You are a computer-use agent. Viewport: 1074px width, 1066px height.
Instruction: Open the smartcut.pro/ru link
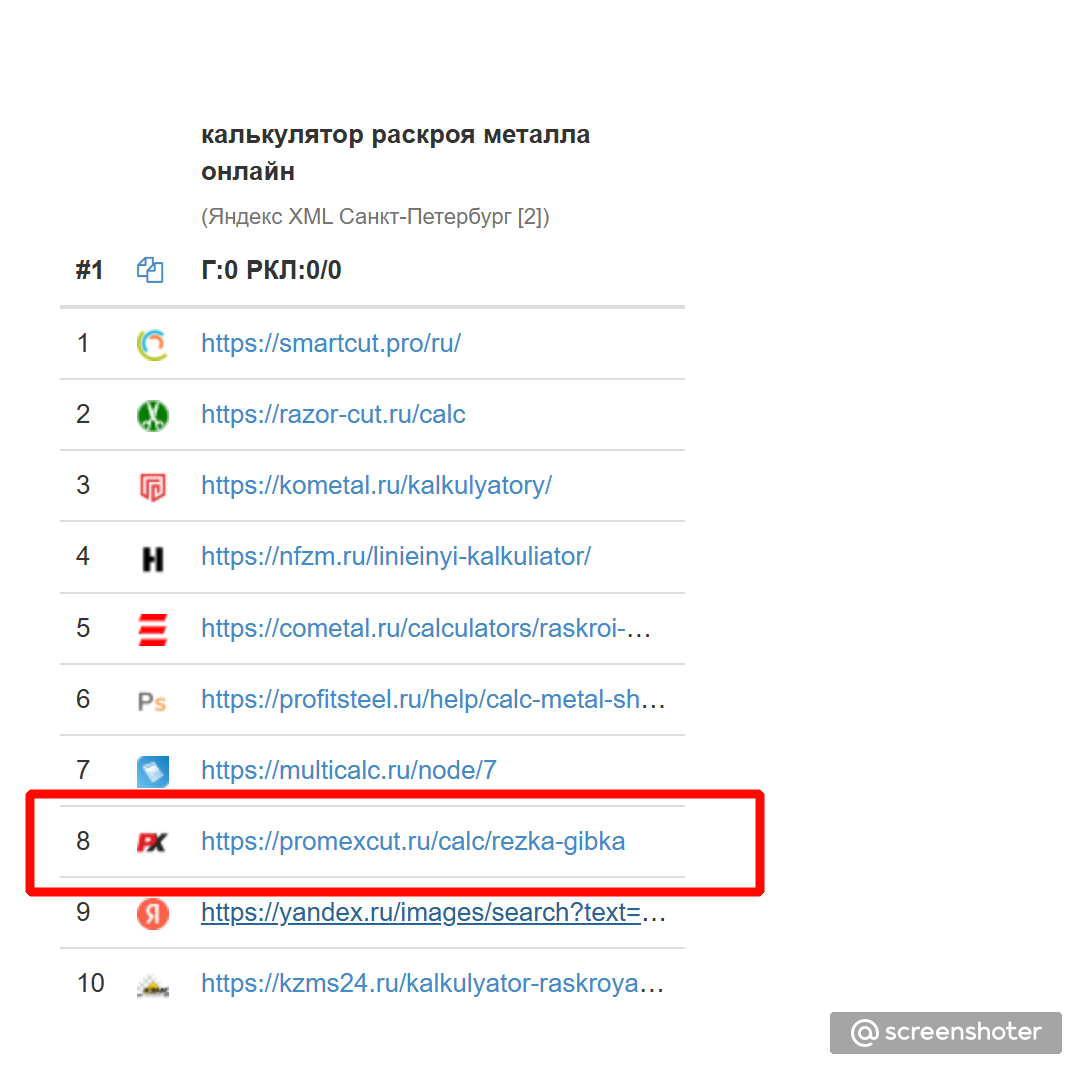(x=331, y=344)
